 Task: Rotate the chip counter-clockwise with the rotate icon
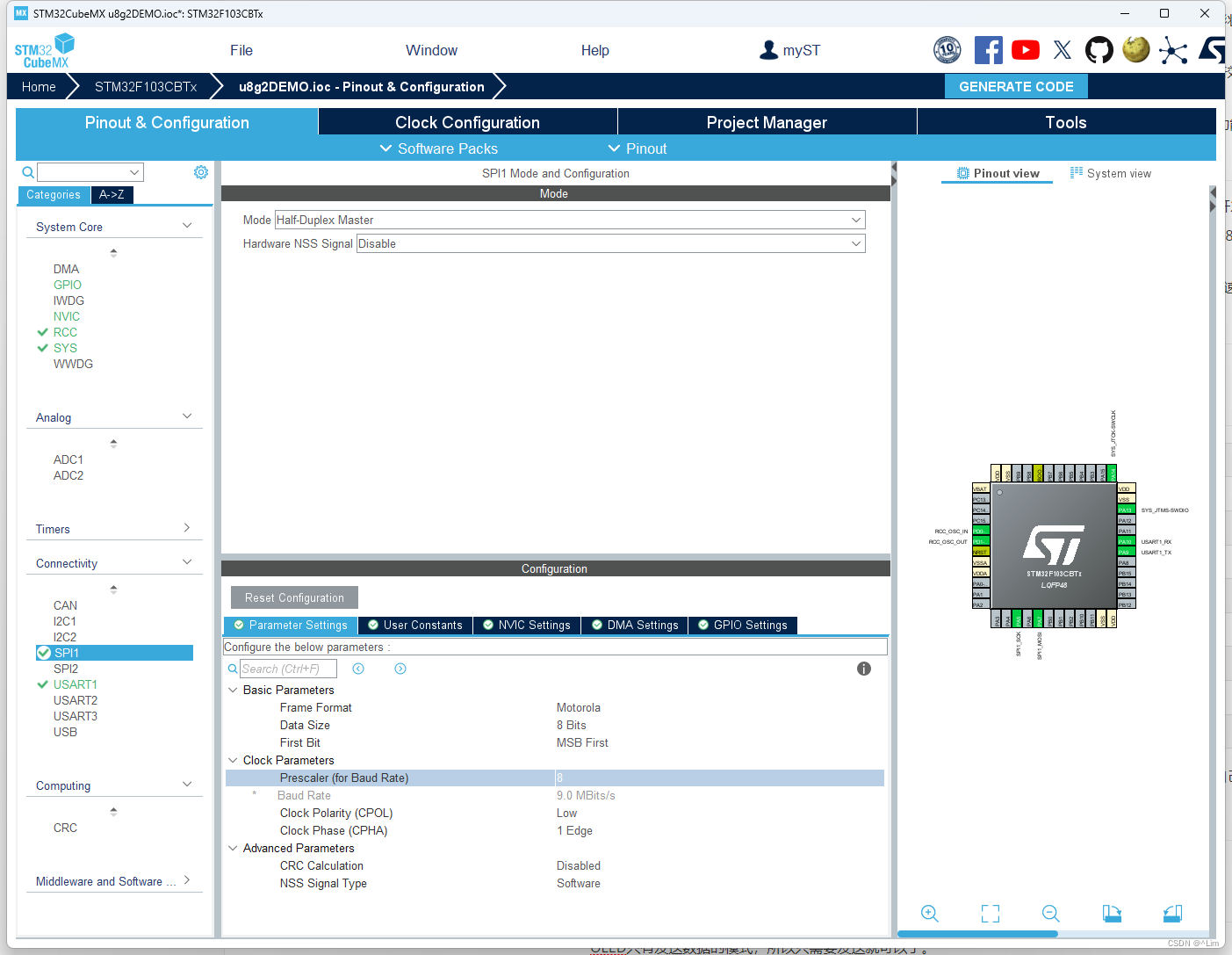(1172, 914)
